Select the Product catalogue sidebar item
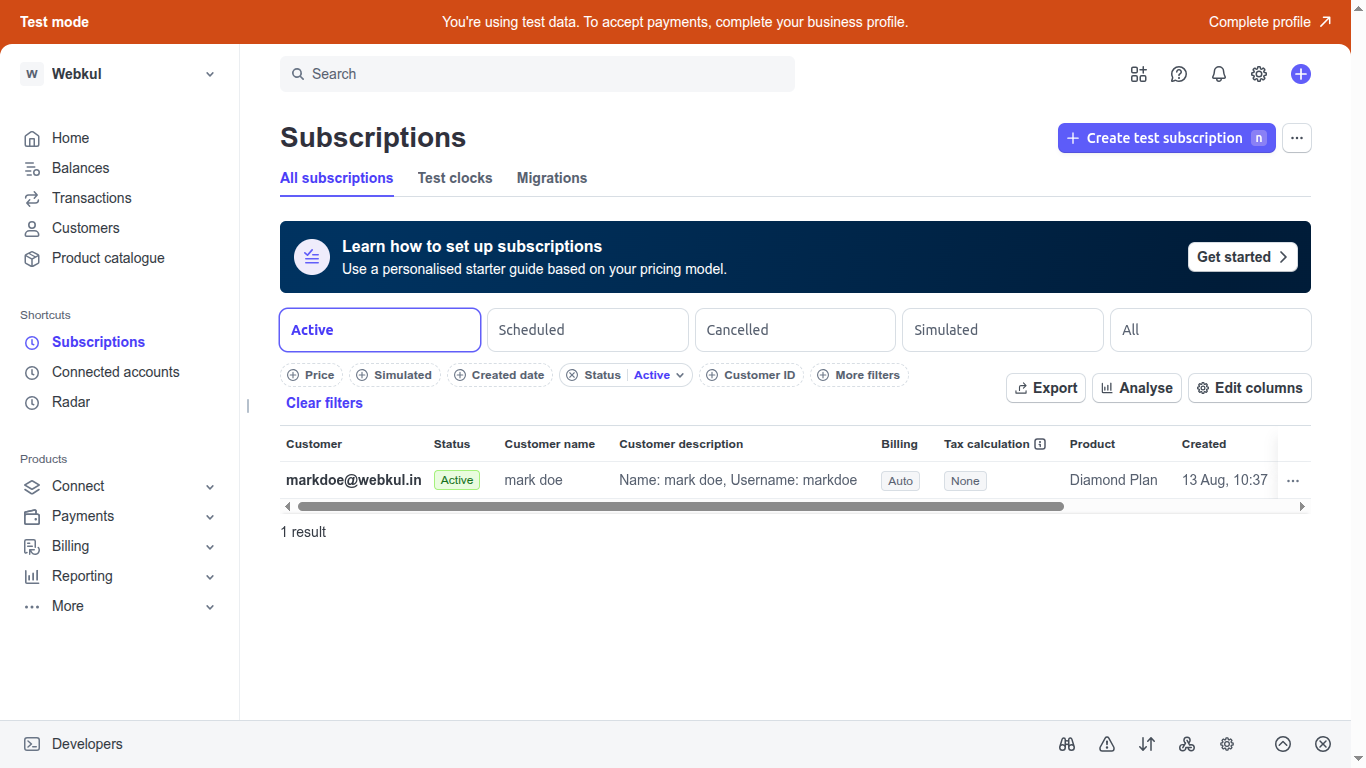 (x=108, y=257)
